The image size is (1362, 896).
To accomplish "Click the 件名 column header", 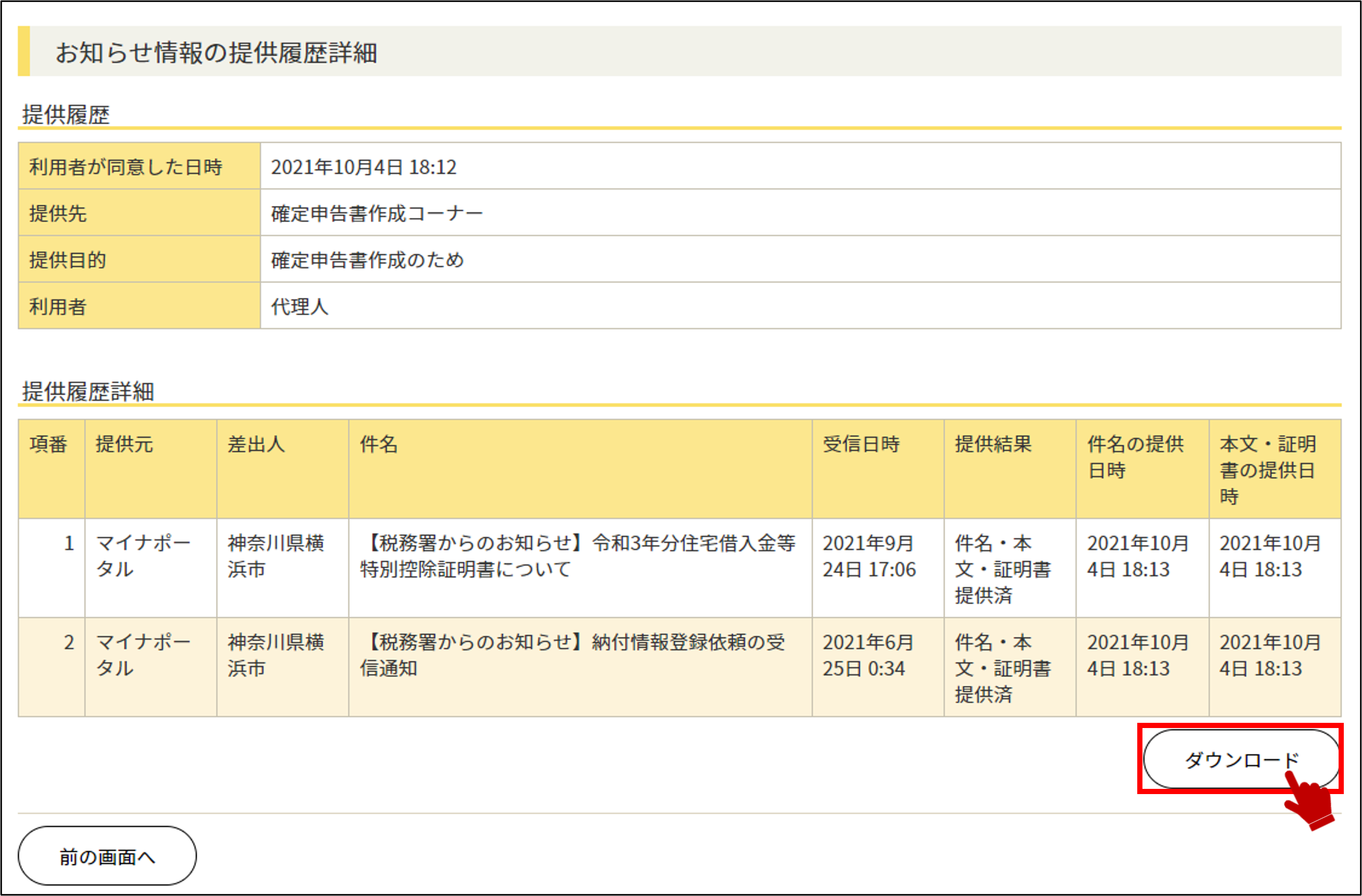I will pos(580,469).
